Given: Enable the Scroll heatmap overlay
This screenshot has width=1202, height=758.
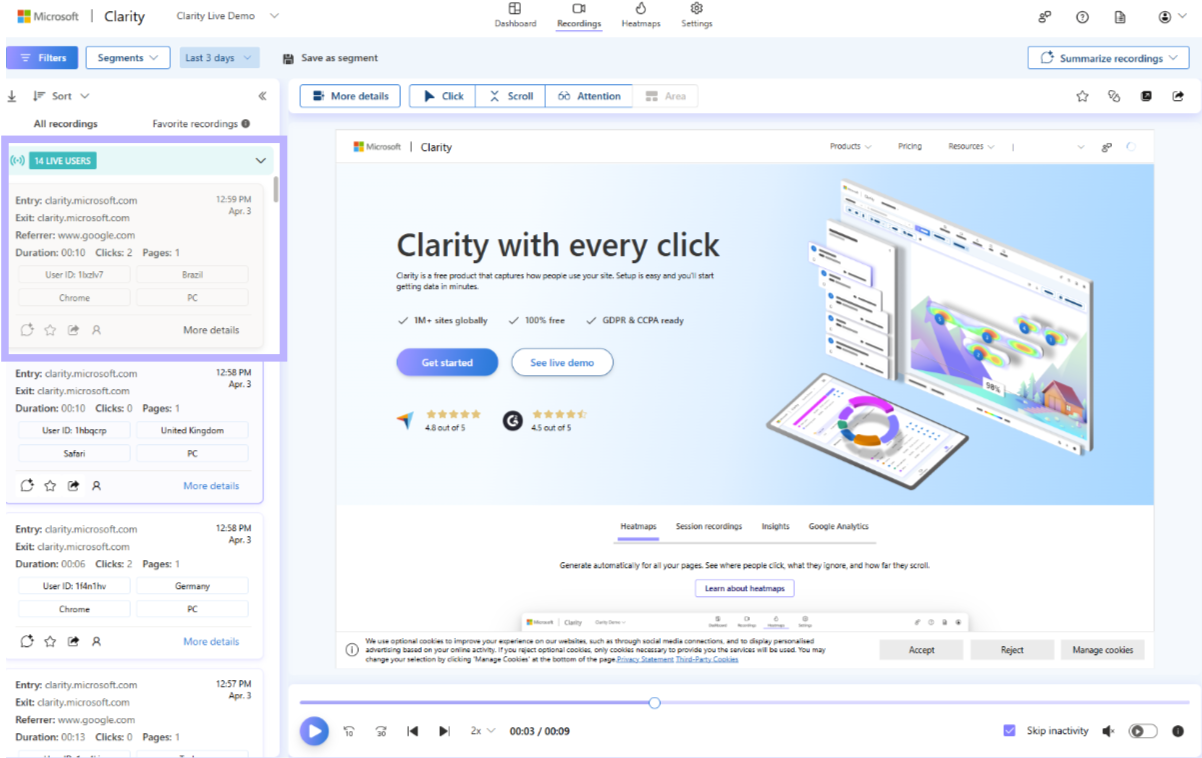Looking at the screenshot, I should tap(511, 96).
